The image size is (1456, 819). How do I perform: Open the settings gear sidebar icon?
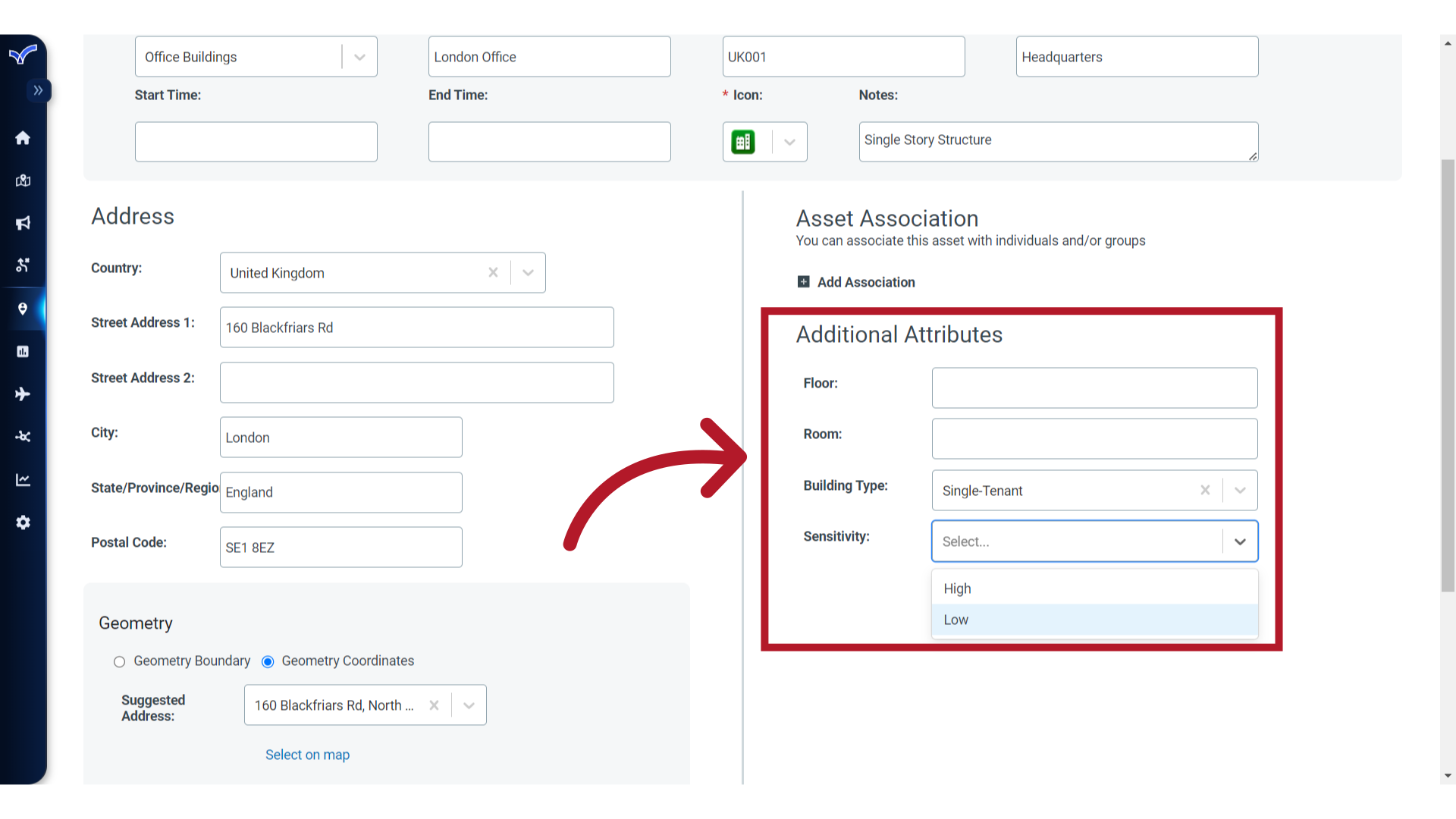coord(23,522)
